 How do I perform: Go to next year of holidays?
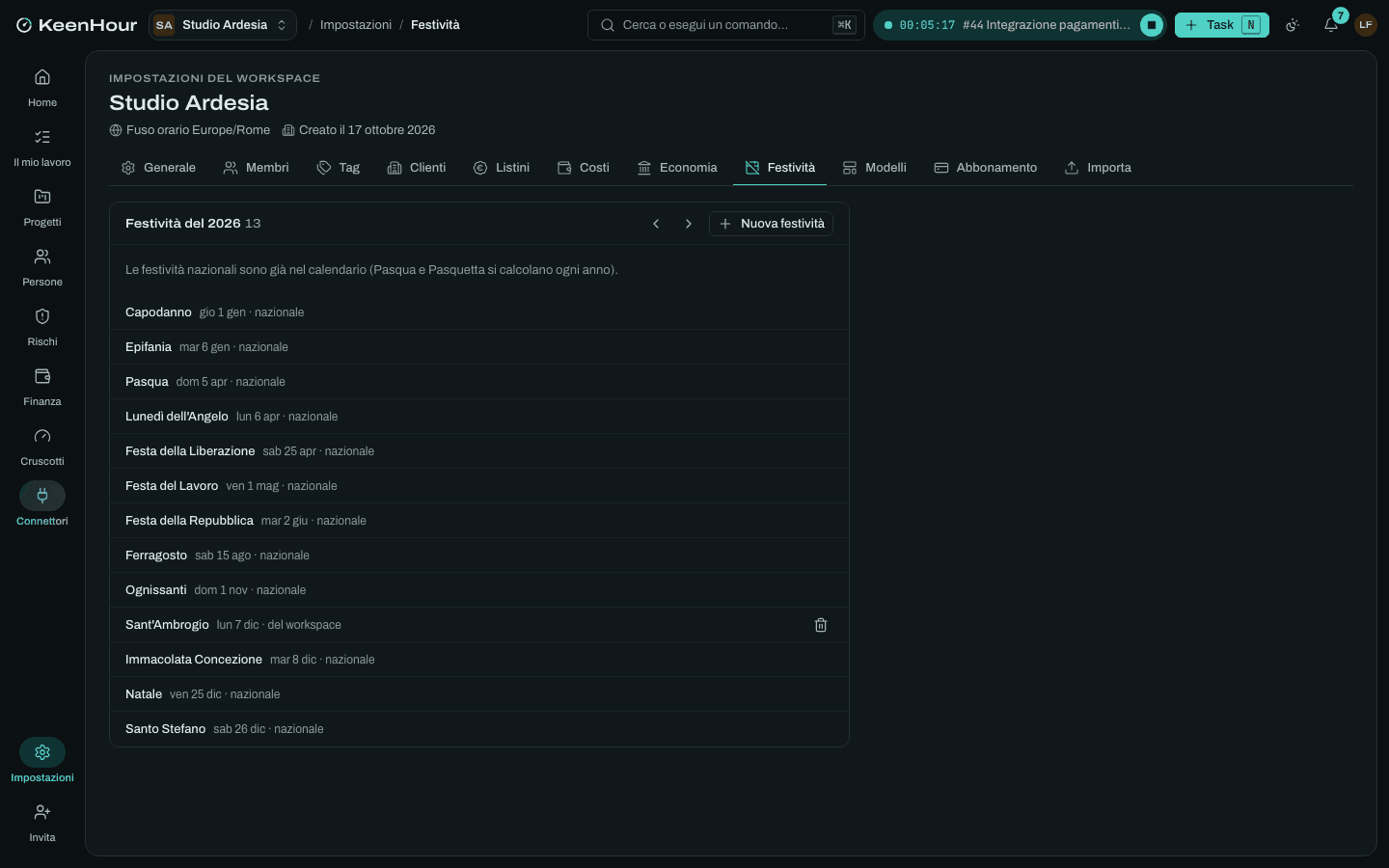[688, 224]
